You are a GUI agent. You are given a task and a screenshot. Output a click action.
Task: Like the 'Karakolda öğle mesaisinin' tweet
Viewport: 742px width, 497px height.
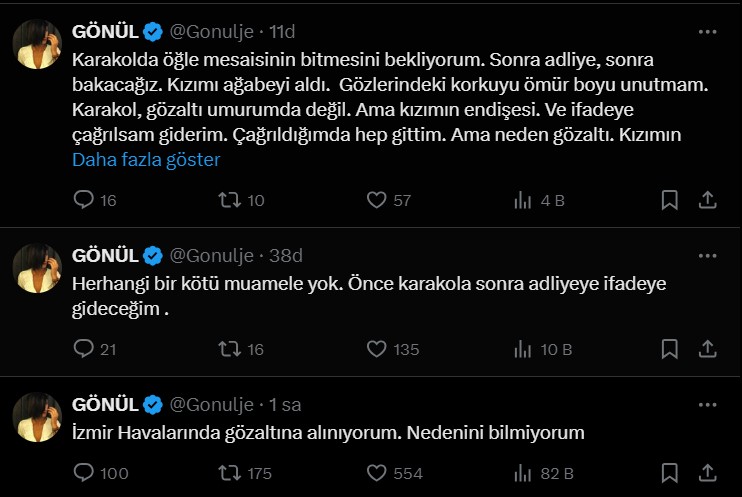(x=376, y=200)
